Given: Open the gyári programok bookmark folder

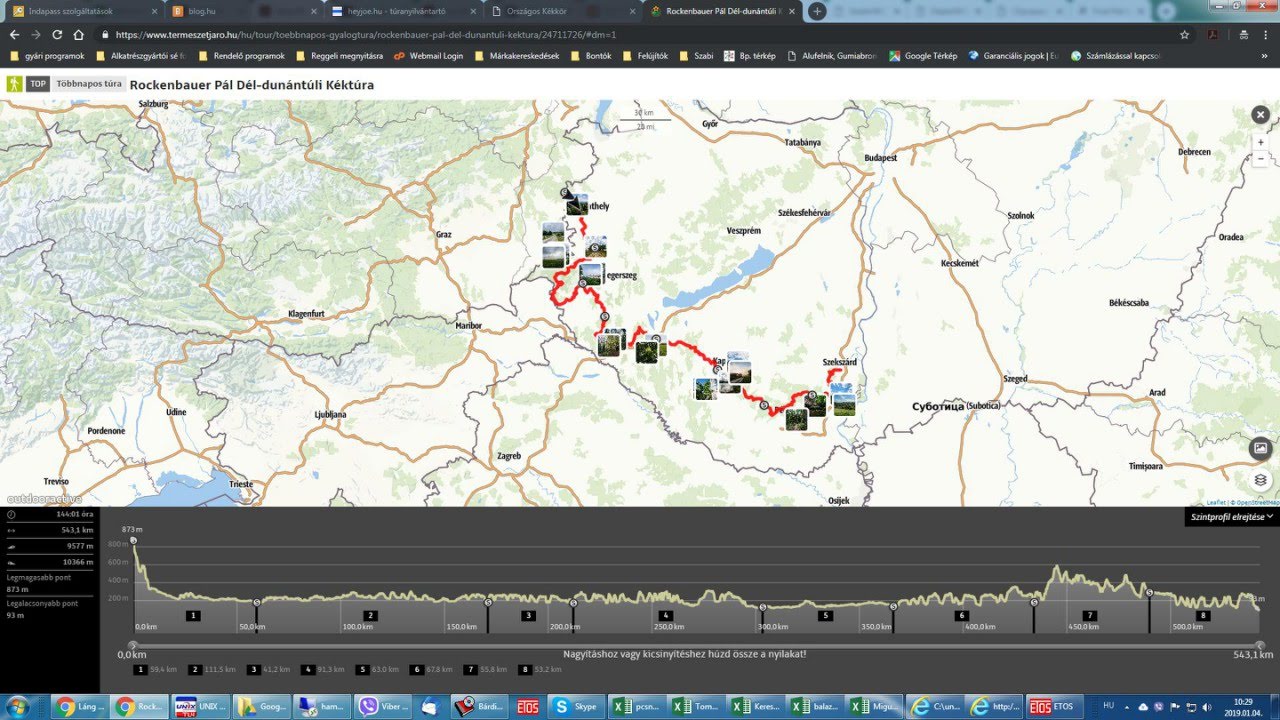Looking at the screenshot, I should click(47, 56).
